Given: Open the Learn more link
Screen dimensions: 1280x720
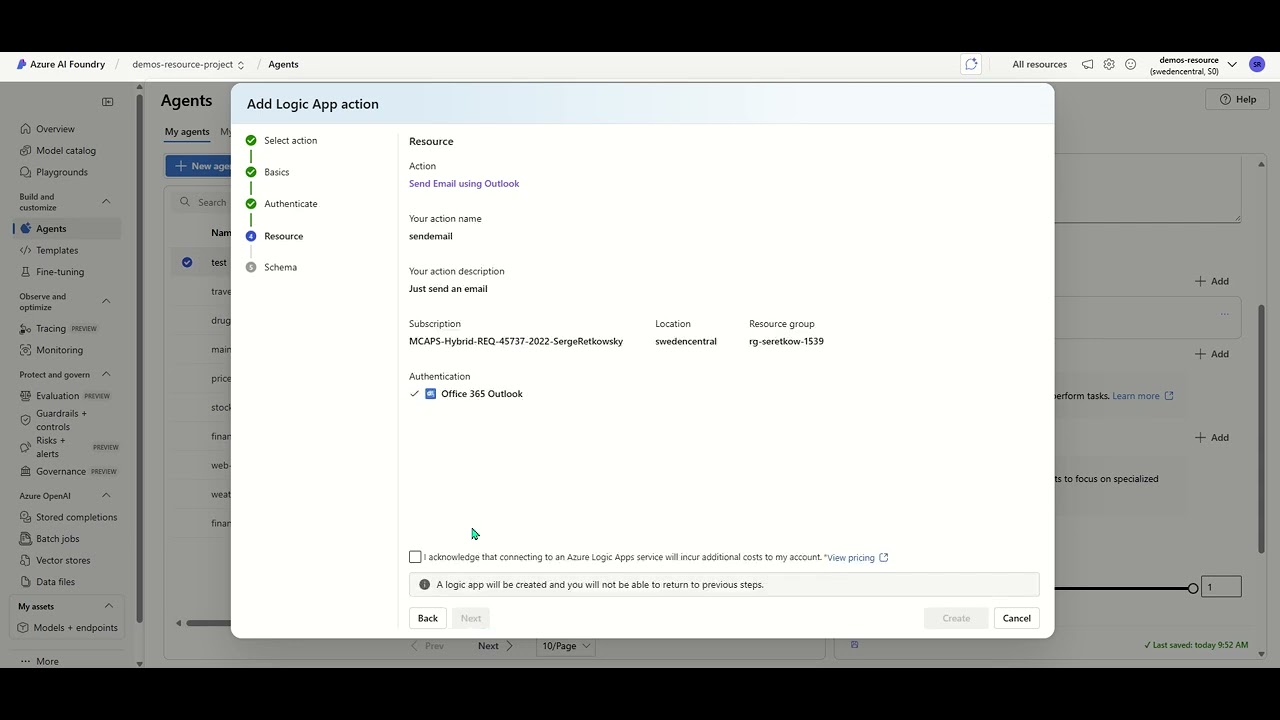Looking at the screenshot, I should 1143,396.
